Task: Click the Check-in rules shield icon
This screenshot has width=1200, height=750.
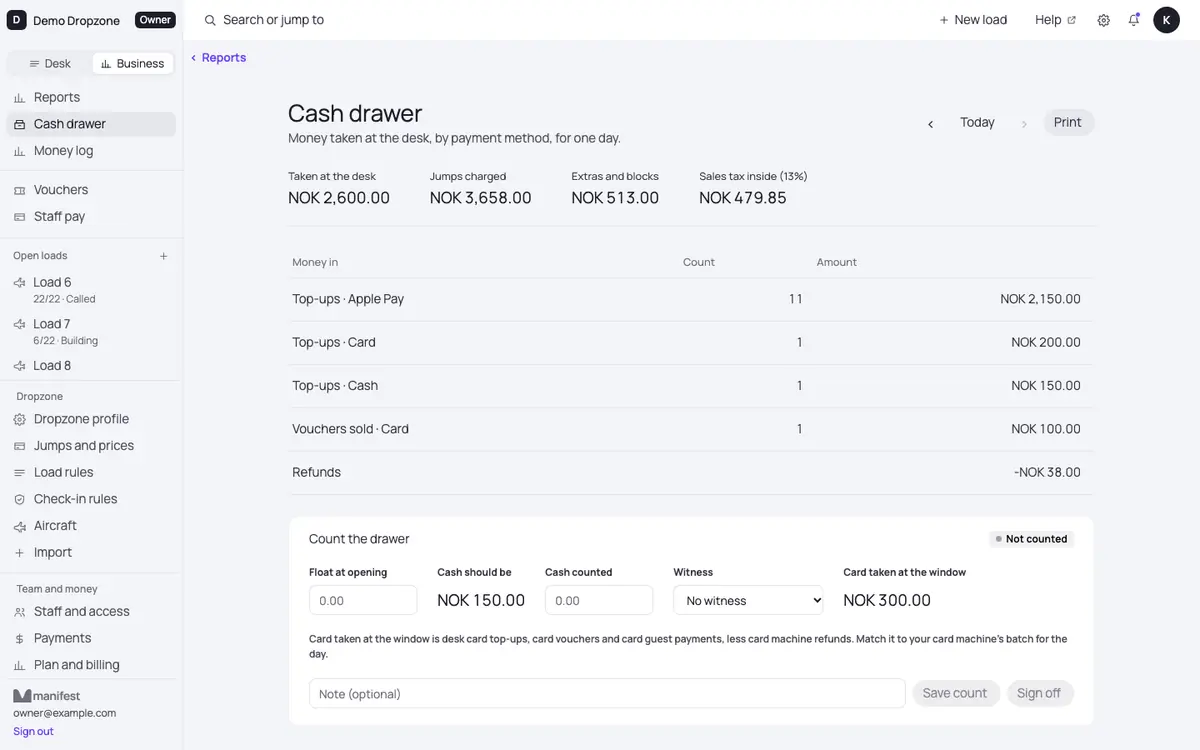Action: (x=19, y=500)
